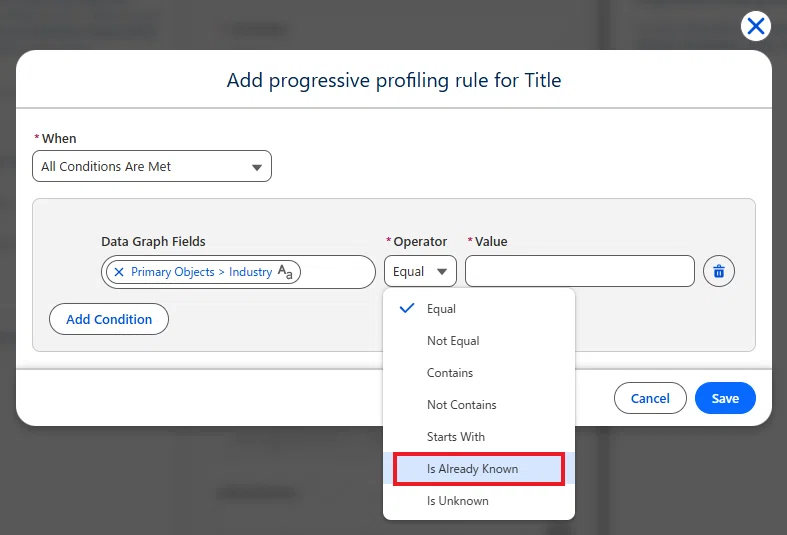Open the When conditions dropdown
Viewport: 787px width, 535px height.
click(152, 166)
